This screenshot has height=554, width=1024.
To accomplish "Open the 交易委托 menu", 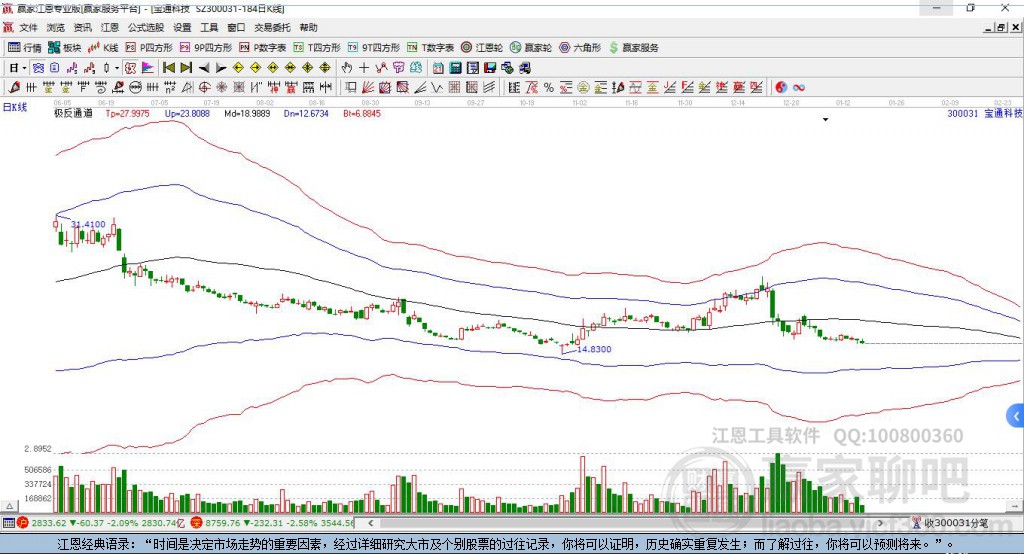I will [x=272, y=27].
